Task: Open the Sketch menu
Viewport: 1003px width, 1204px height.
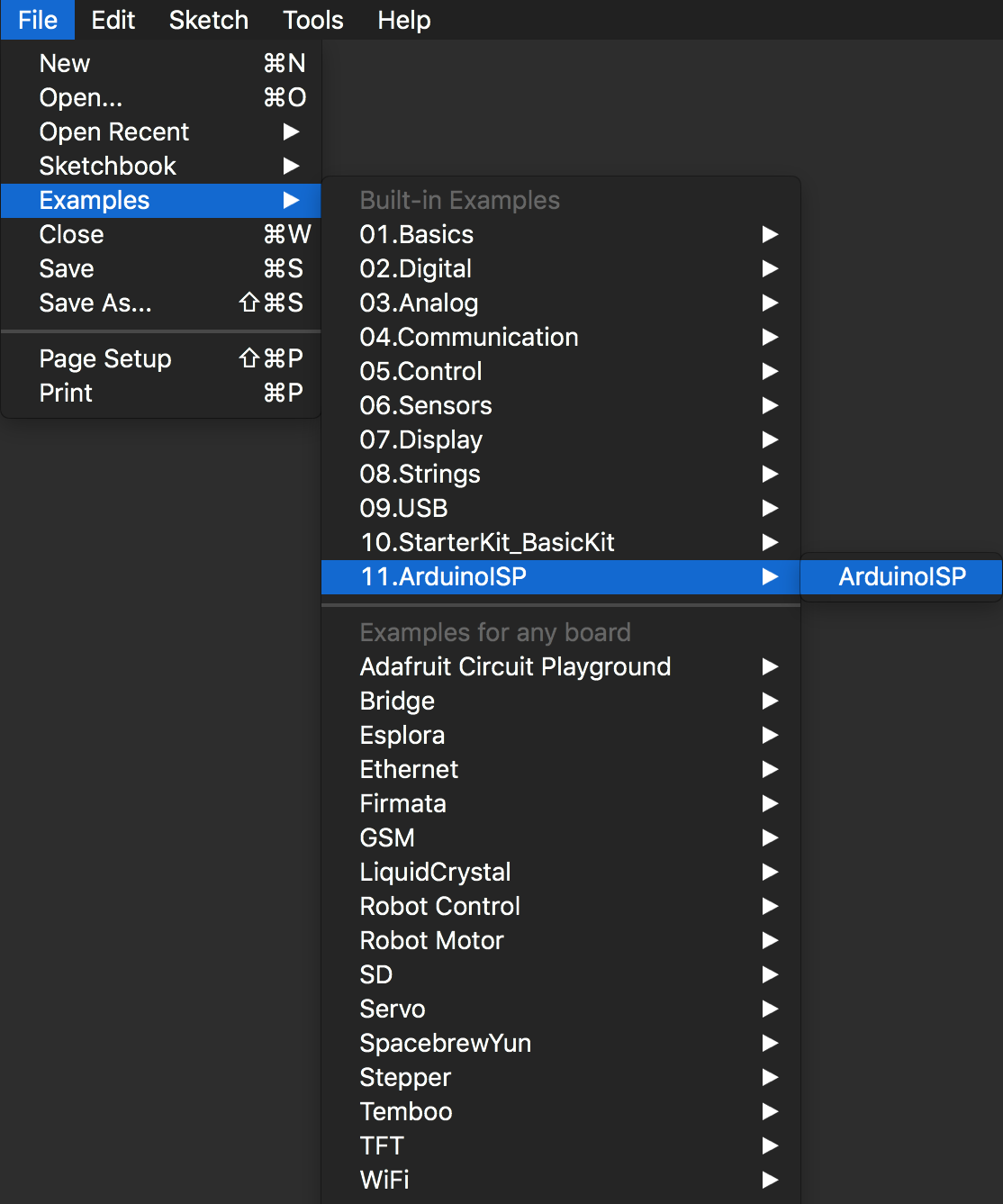Action: pyautogui.click(x=208, y=20)
